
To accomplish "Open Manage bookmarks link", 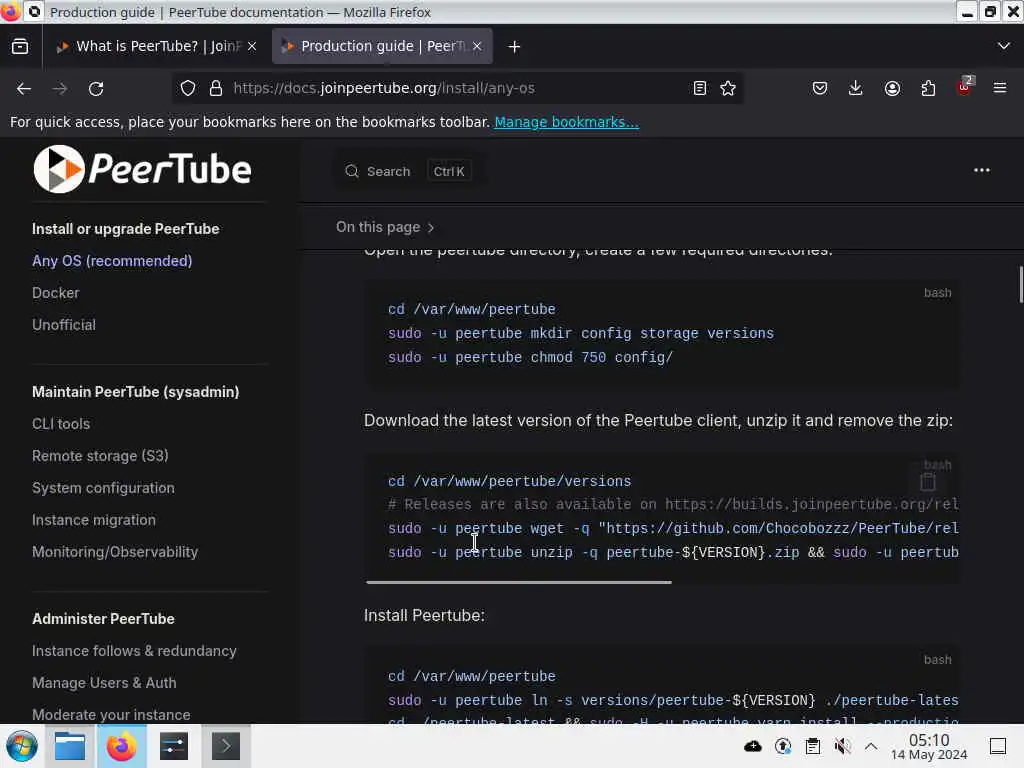I will (x=566, y=122).
